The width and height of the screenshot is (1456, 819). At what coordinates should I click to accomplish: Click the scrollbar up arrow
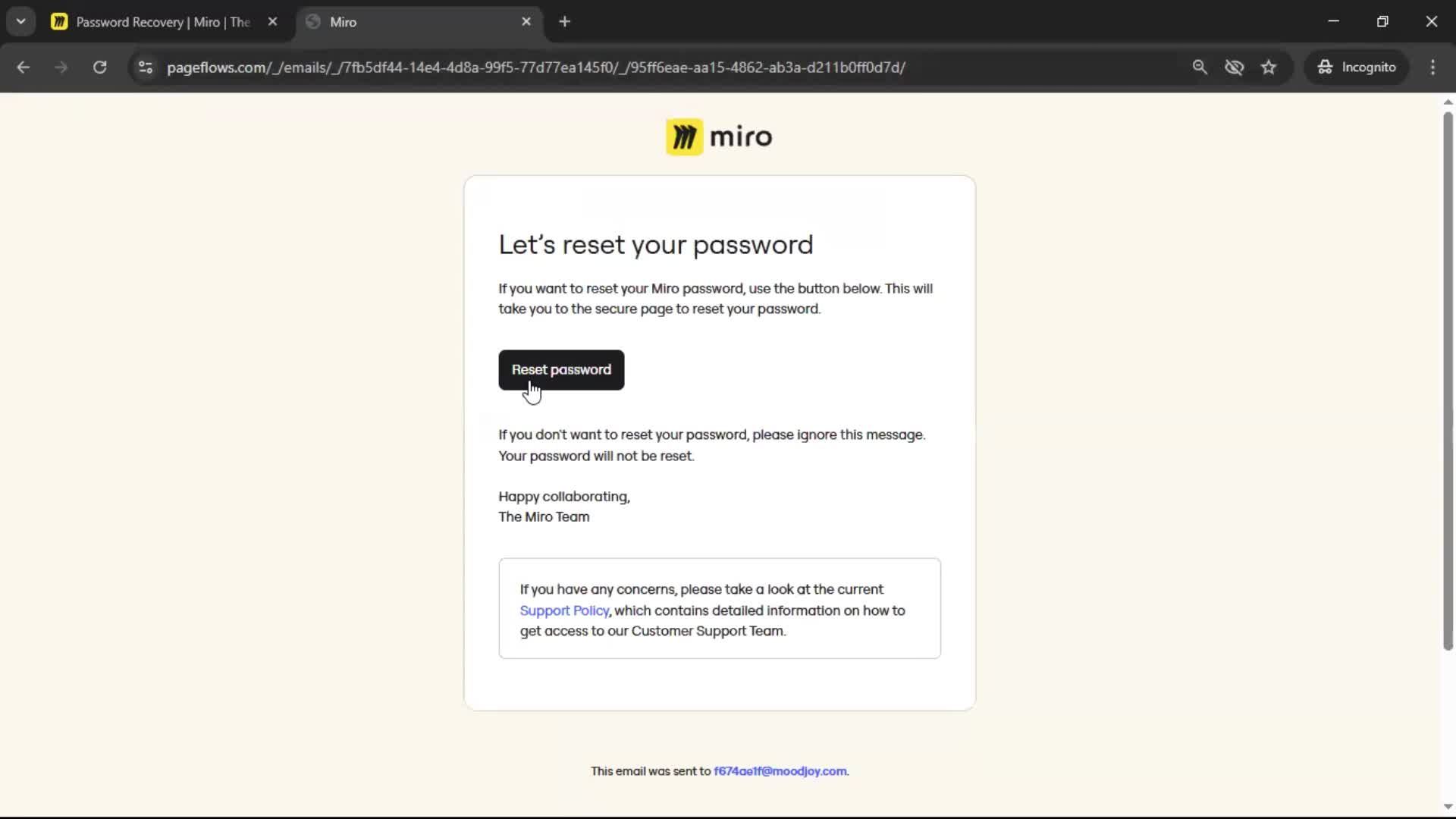1448,102
